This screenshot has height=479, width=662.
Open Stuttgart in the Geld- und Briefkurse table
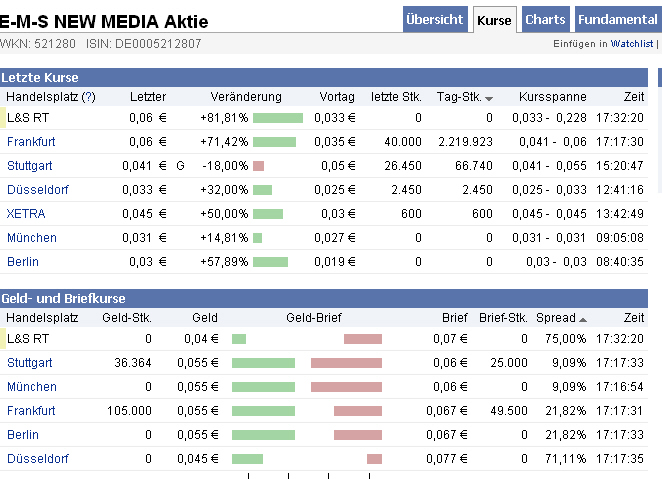(30, 362)
